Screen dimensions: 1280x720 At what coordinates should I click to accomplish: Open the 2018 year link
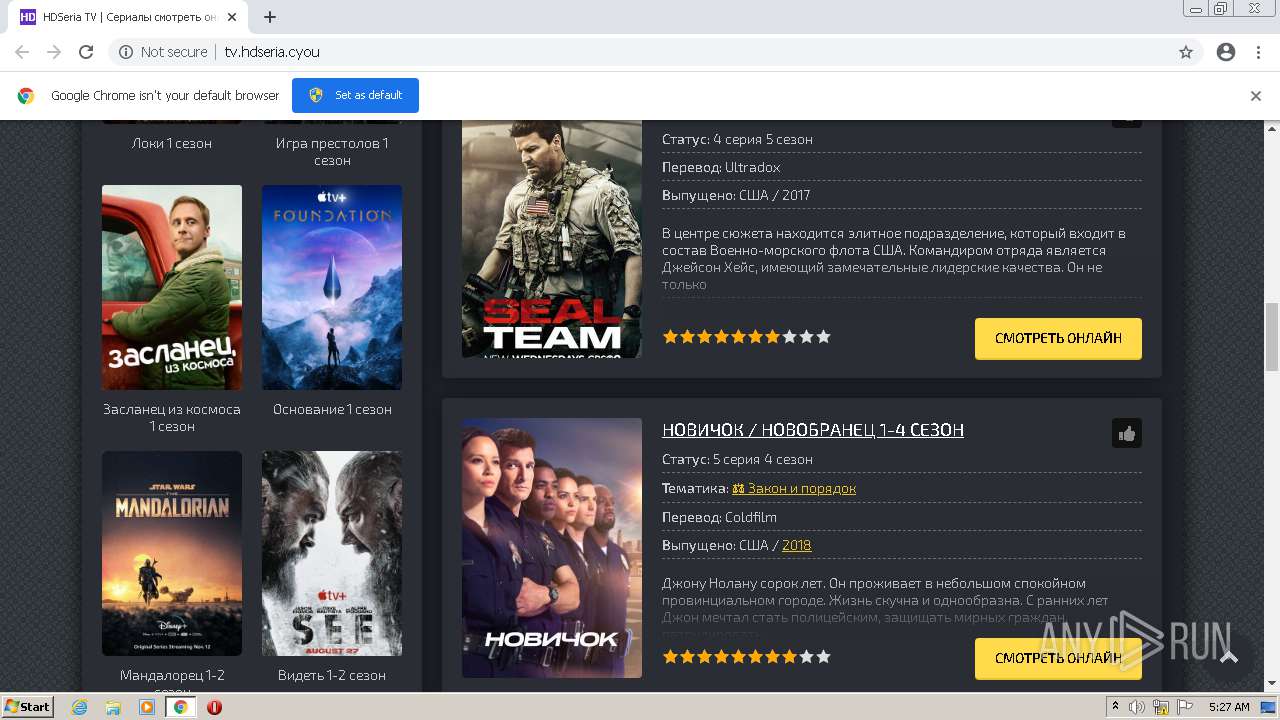click(x=796, y=545)
